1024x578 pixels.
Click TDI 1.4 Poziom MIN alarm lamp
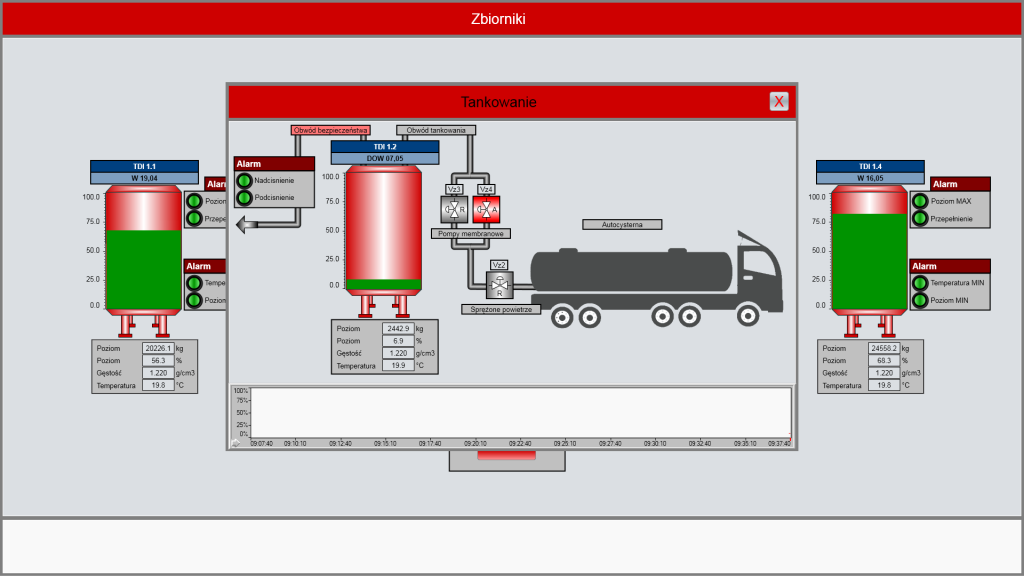[x=920, y=300]
